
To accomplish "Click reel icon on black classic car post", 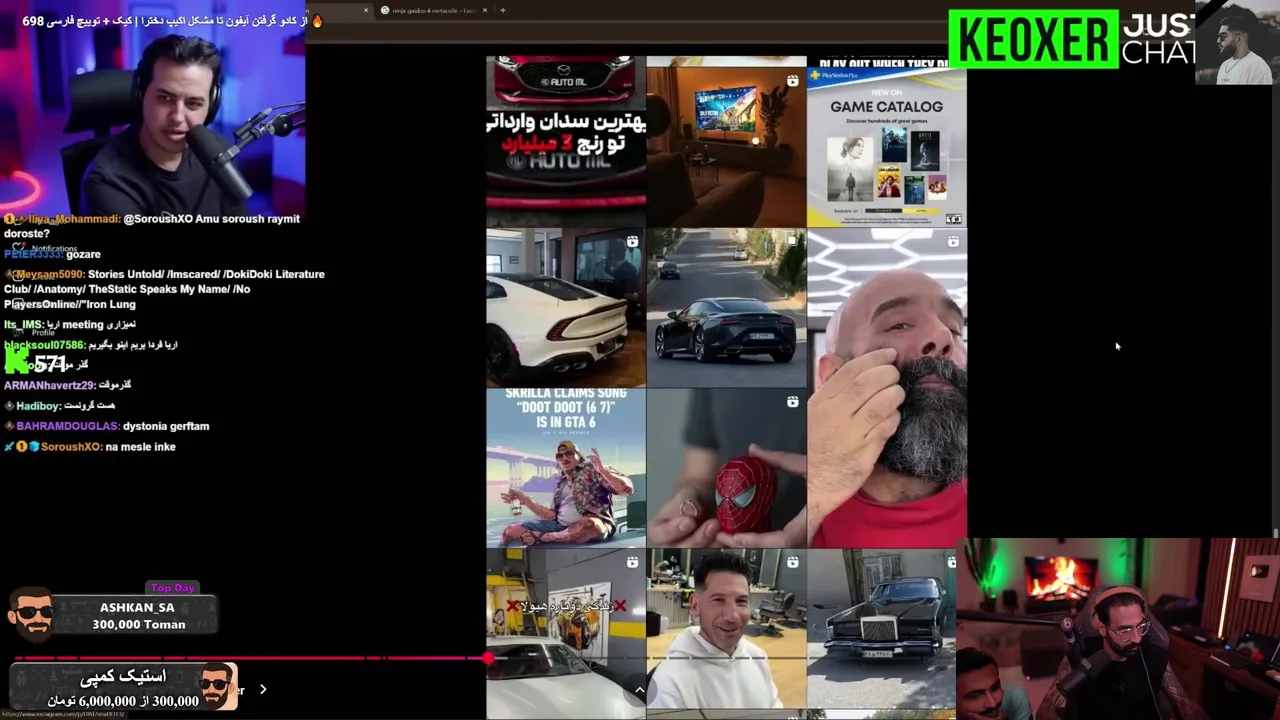I will tap(953, 562).
